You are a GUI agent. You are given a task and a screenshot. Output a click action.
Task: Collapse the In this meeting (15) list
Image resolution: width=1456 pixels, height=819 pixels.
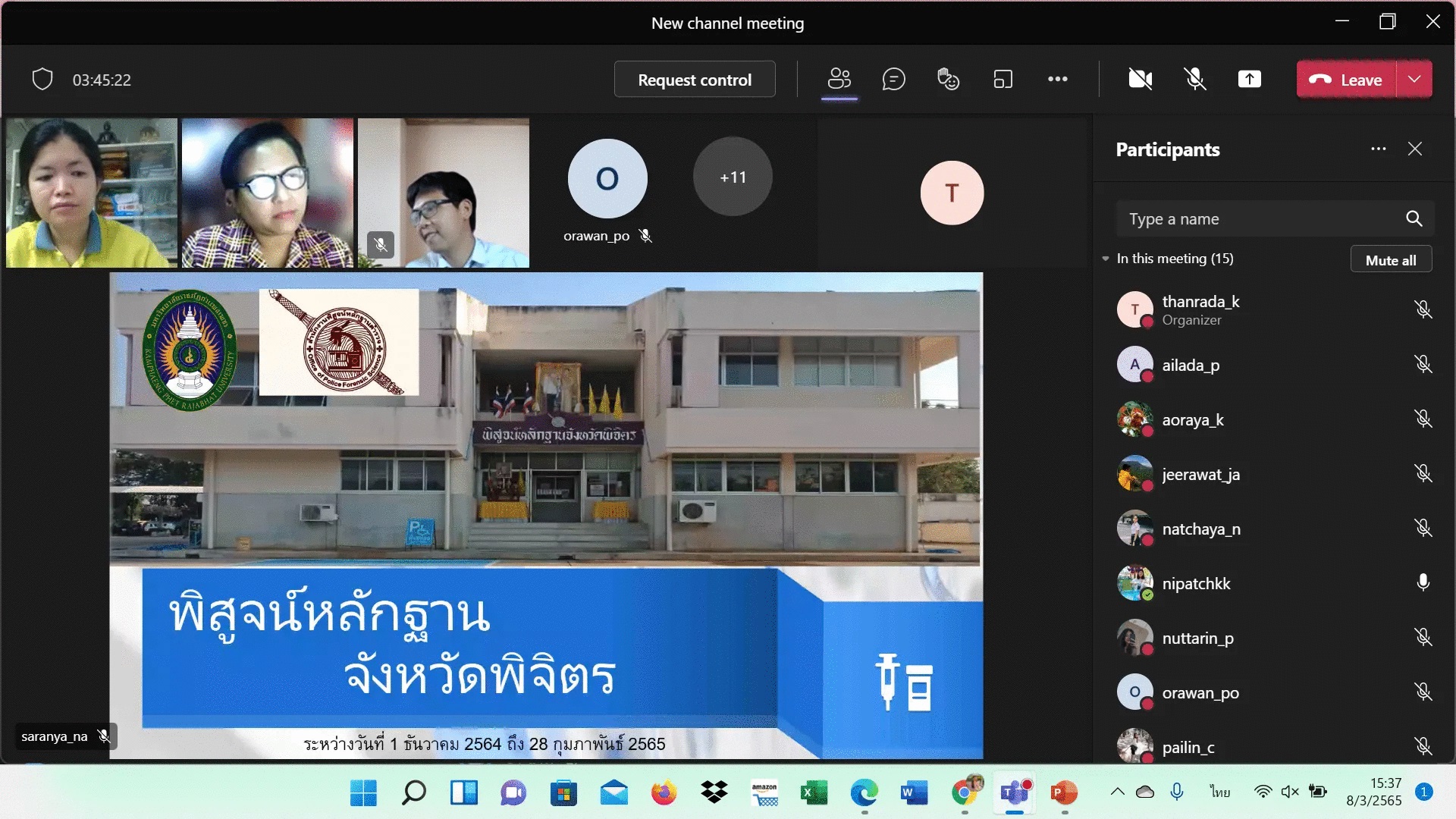[1106, 259]
